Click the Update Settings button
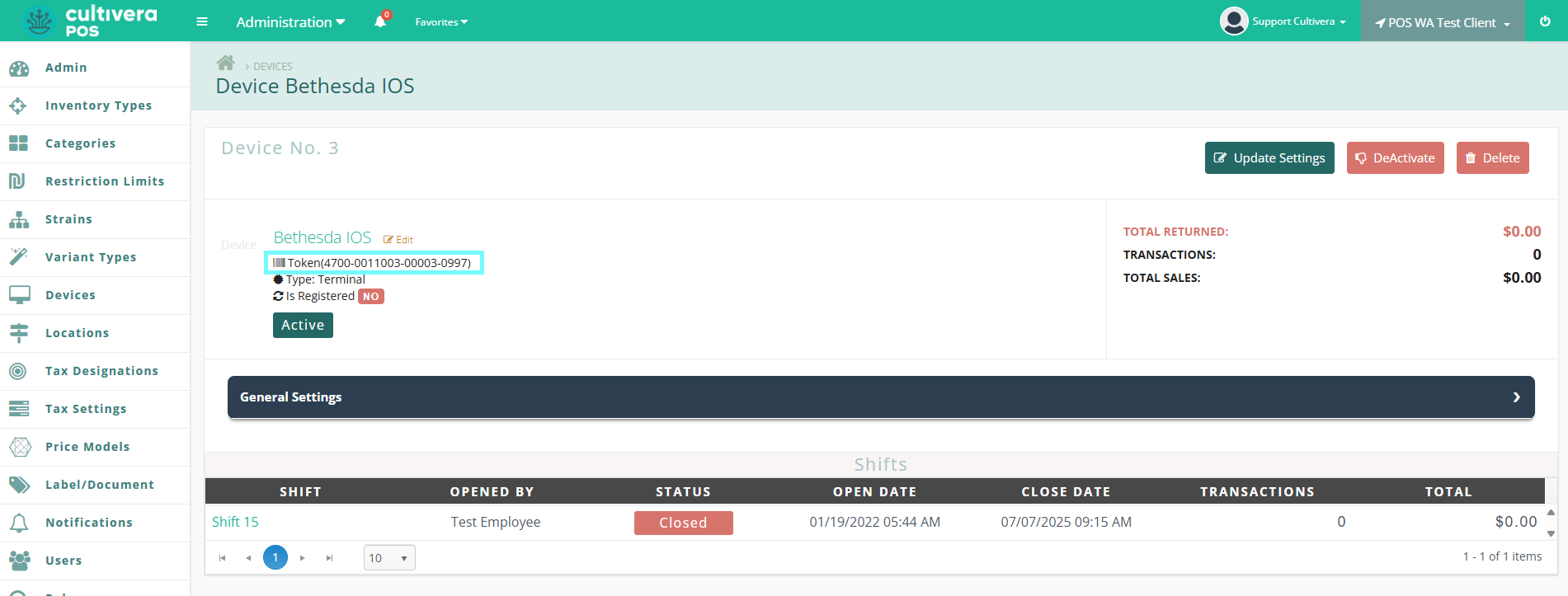This screenshot has width=1568, height=596. click(1269, 158)
